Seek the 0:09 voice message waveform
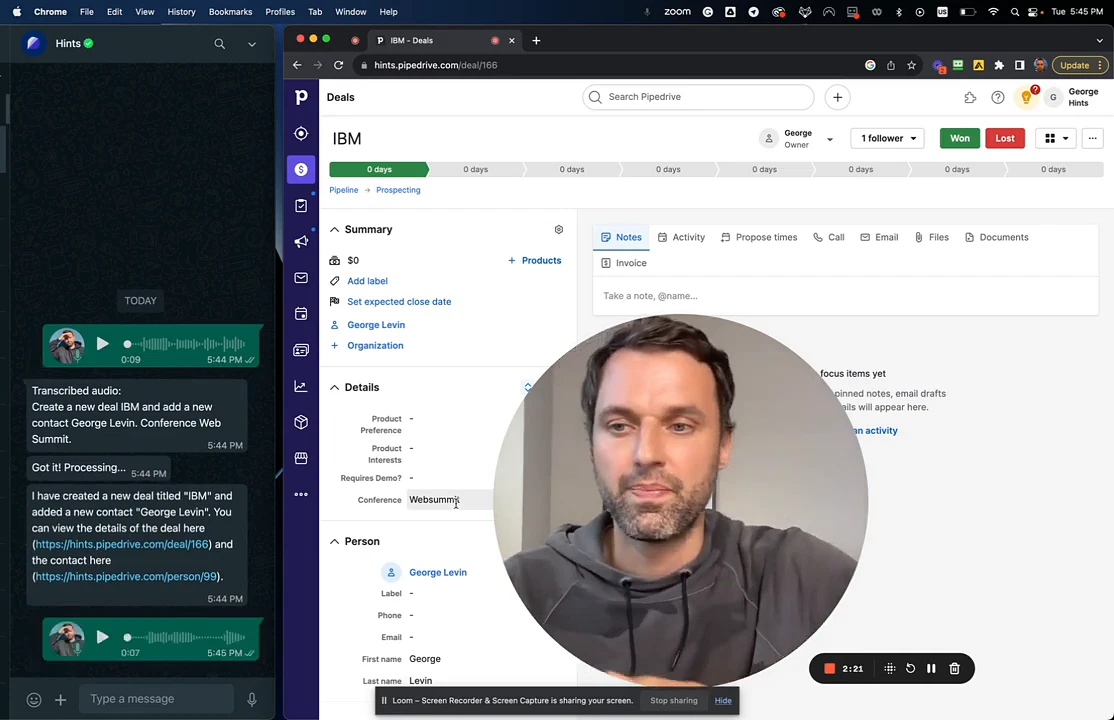The width and height of the screenshot is (1114, 720). pos(185,344)
